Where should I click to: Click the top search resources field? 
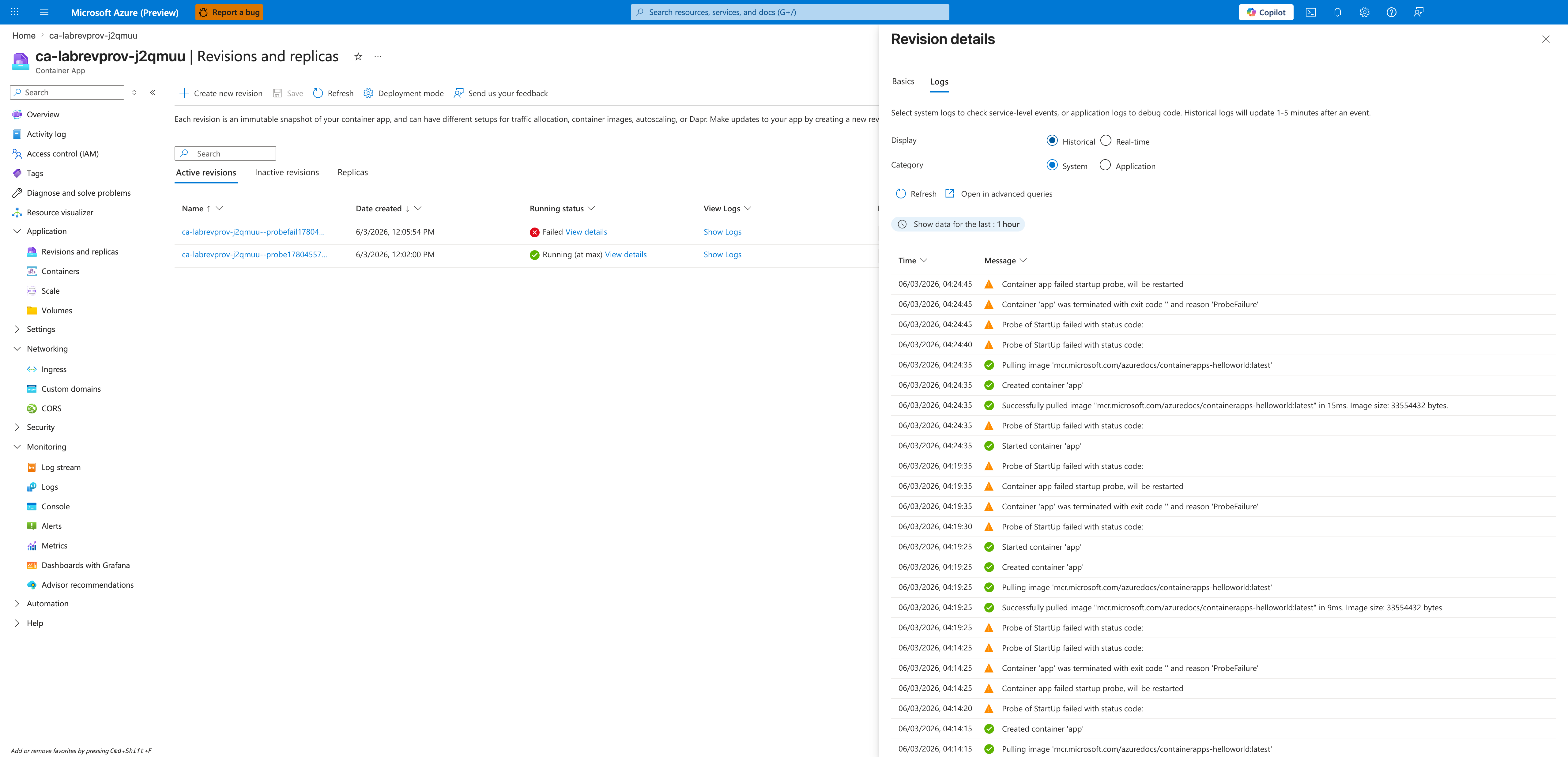(790, 12)
